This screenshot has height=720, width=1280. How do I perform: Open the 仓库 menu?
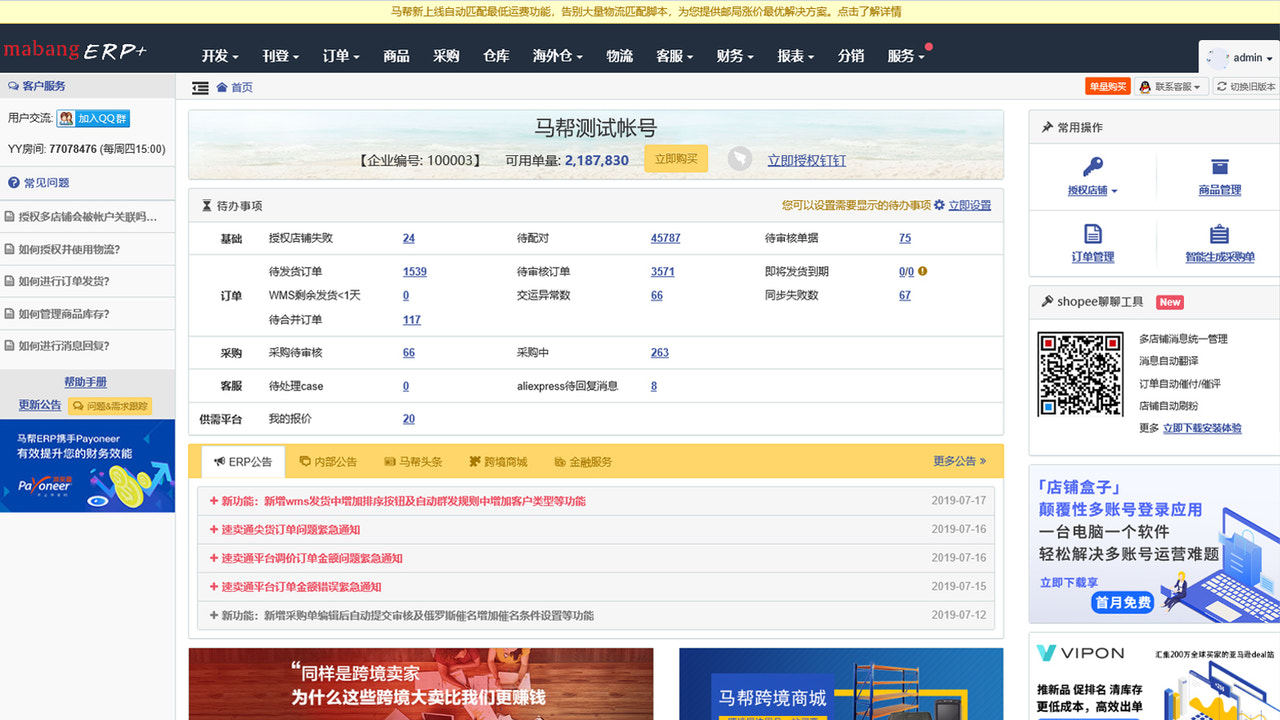(x=496, y=56)
